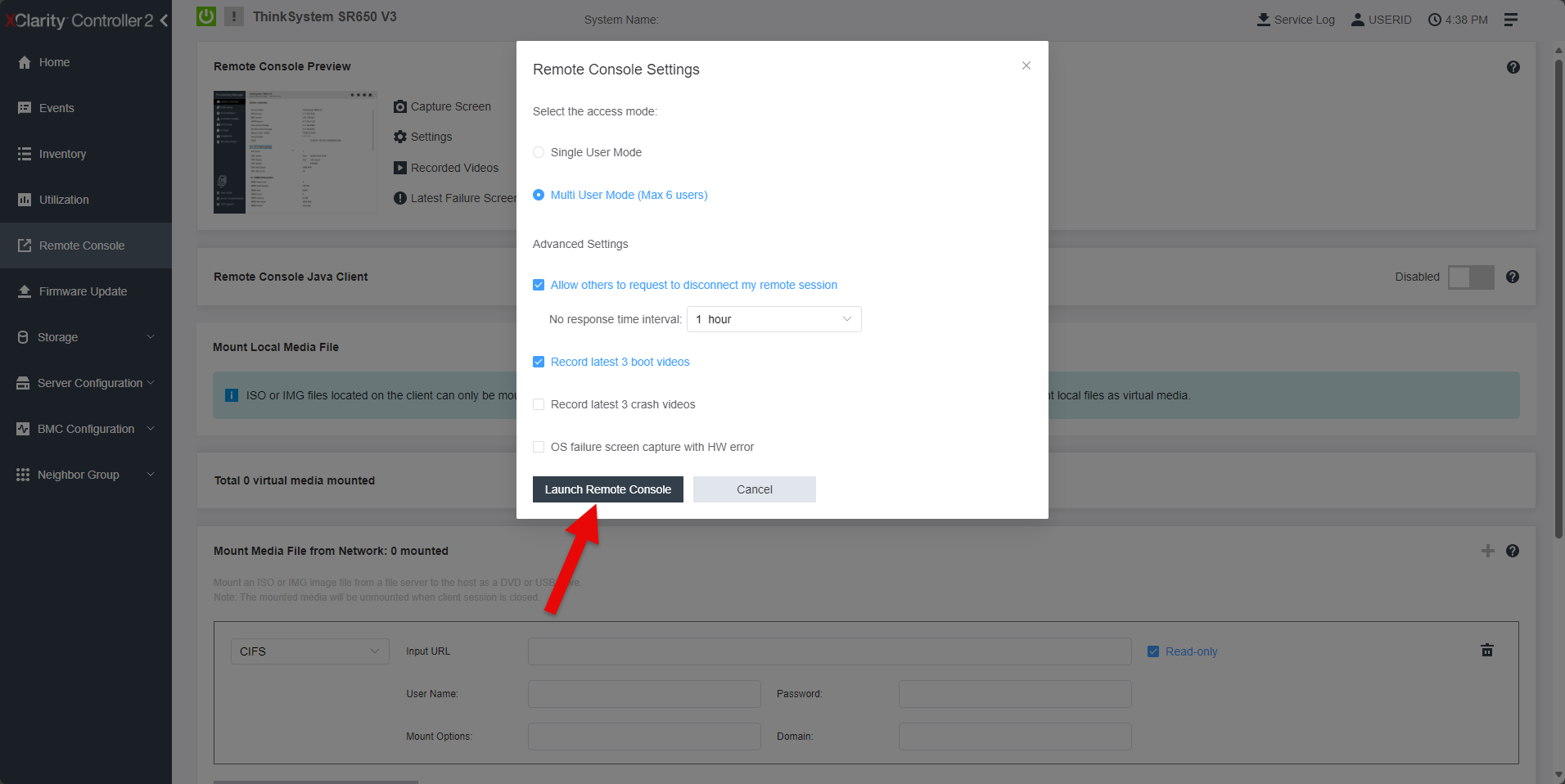The image size is (1565, 784).
Task: Click the Launch Remote Console button
Action: click(x=607, y=489)
